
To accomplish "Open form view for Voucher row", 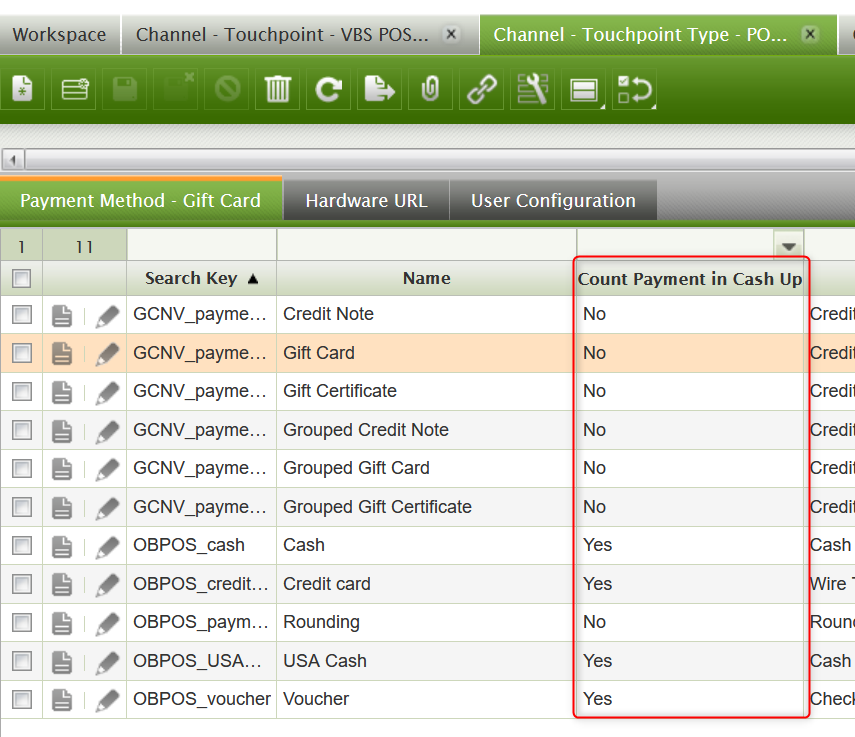I will (x=62, y=700).
